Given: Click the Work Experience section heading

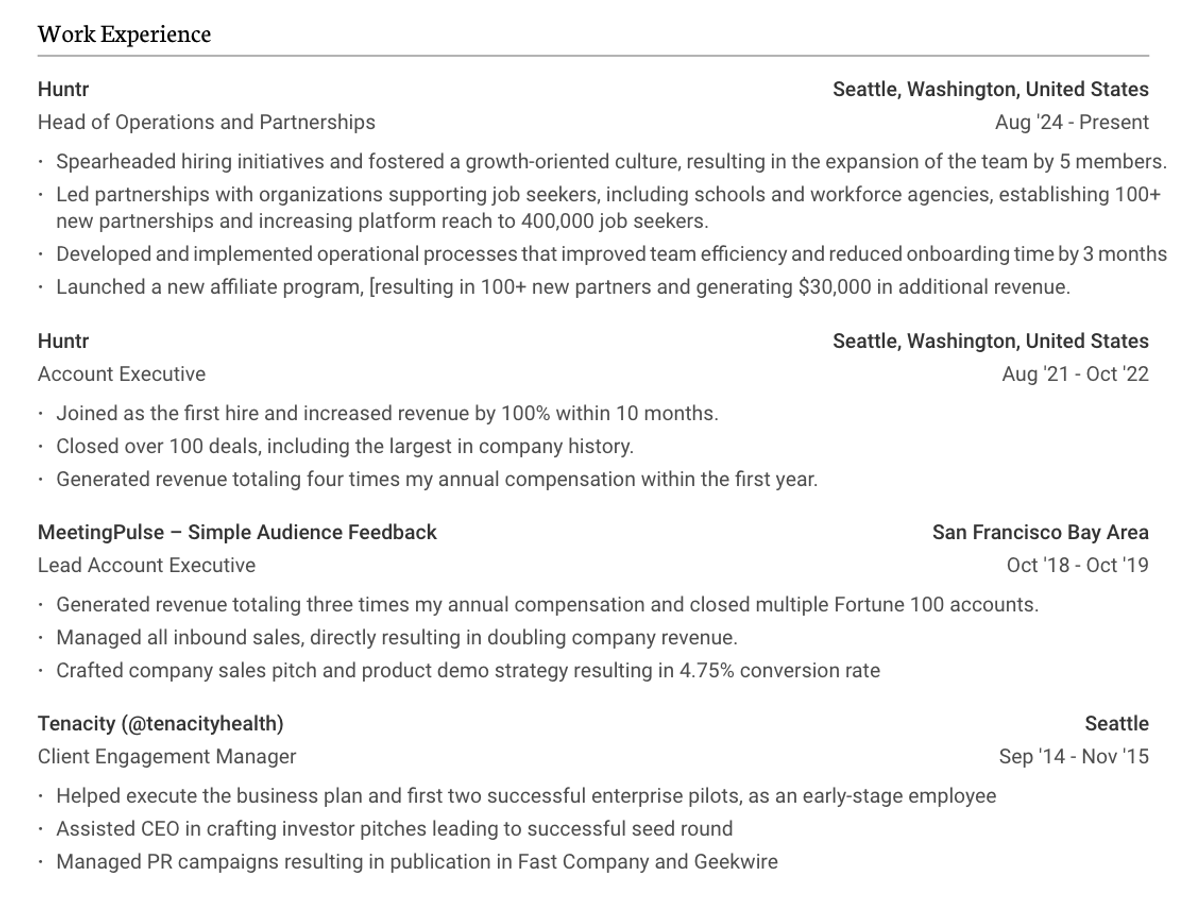Looking at the screenshot, I should [x=124, y=34].
